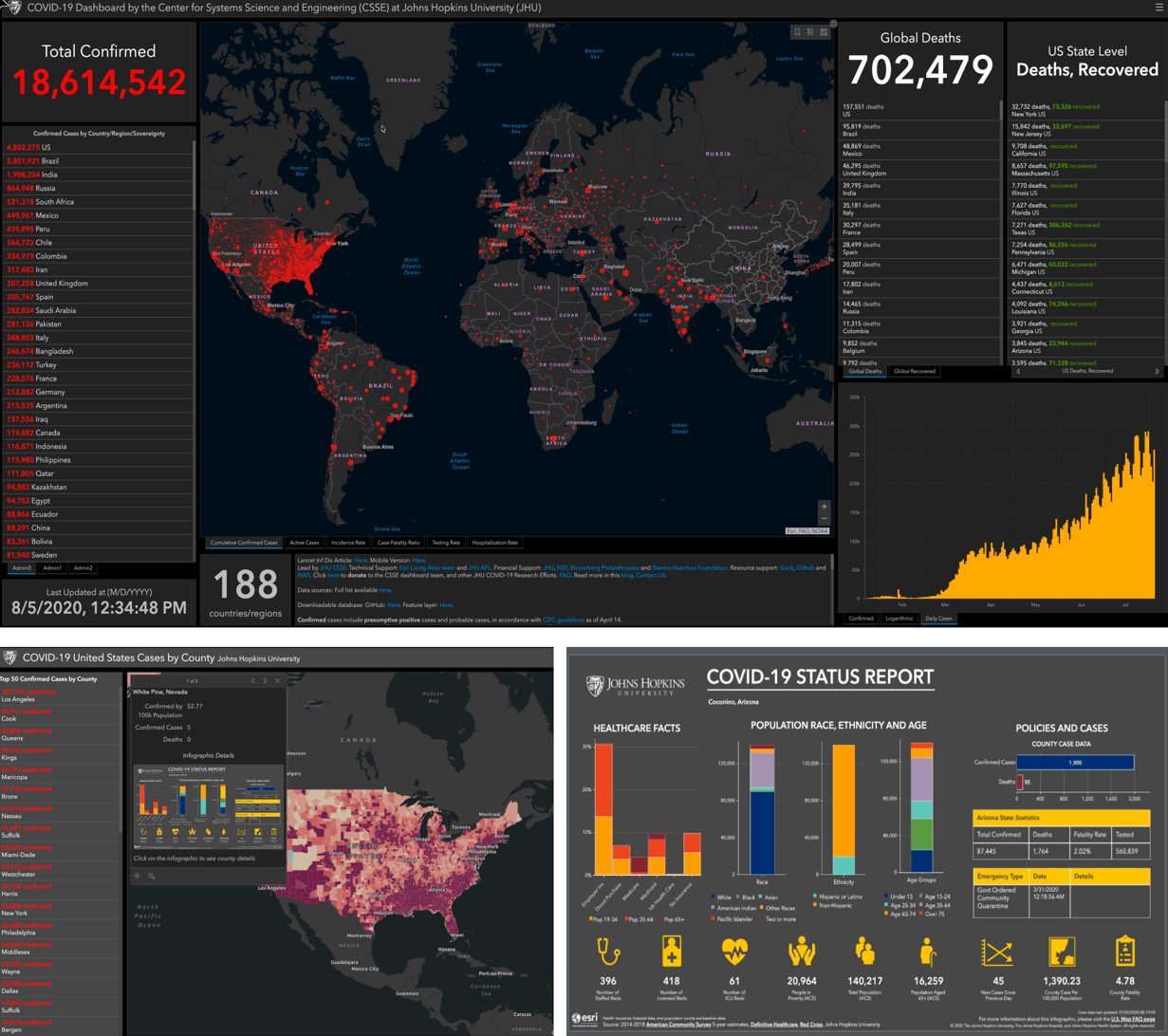Click the White legend swatch under Race chart
Image resolution: width=1168 pixels, height=1036 pixels.
click(714, 896)
